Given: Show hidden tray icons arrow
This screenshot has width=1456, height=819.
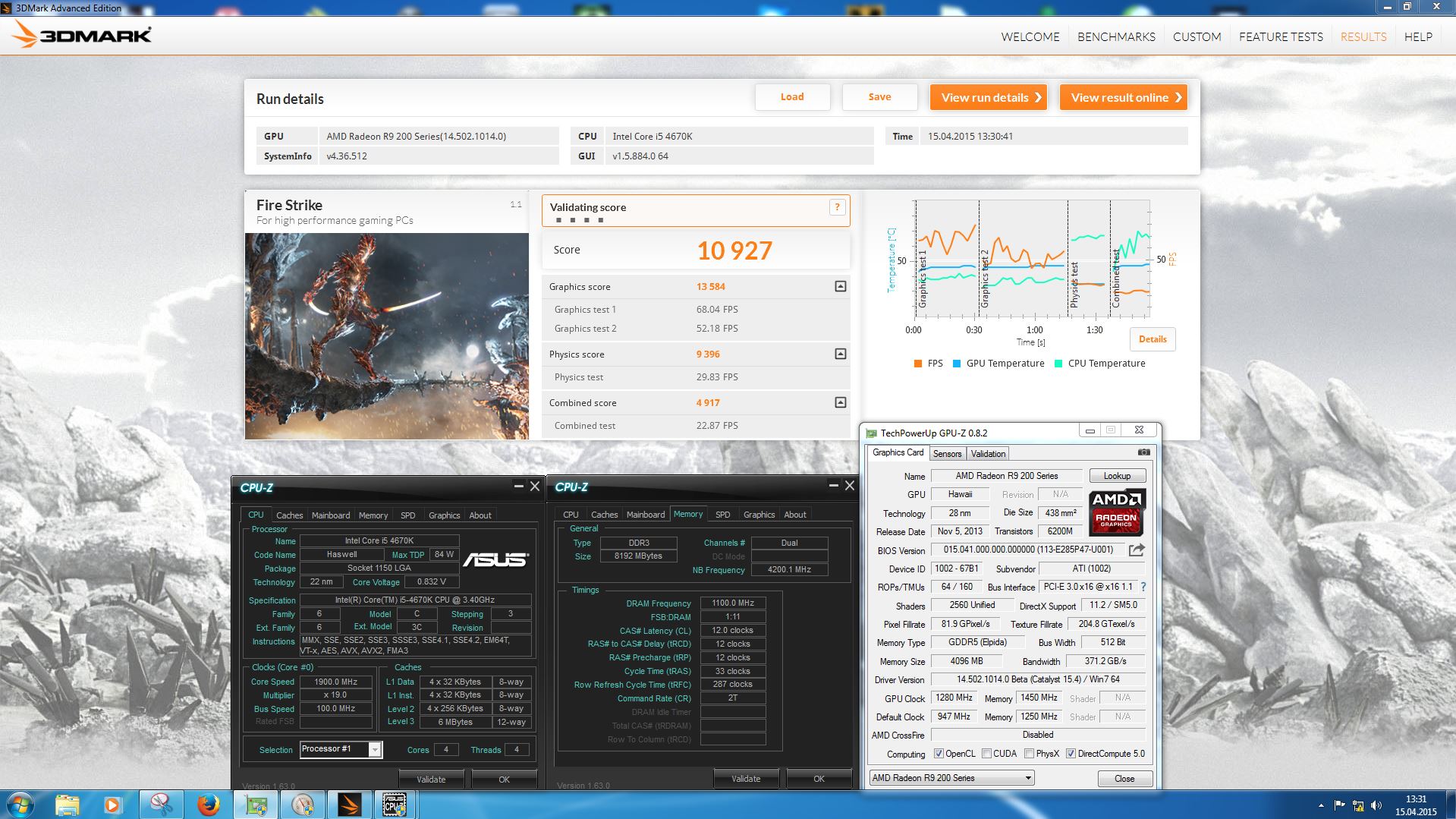Looking at the screenshot, I should pos(1321,805).
